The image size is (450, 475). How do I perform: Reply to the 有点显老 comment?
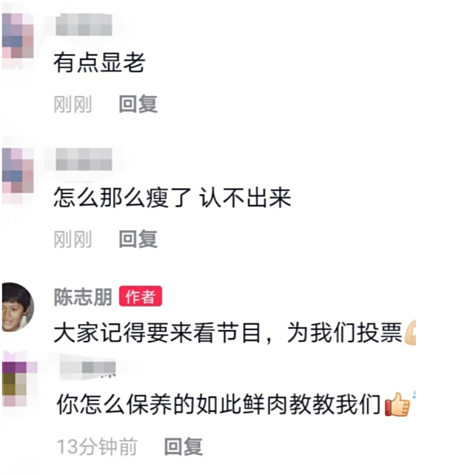[138, 104]
